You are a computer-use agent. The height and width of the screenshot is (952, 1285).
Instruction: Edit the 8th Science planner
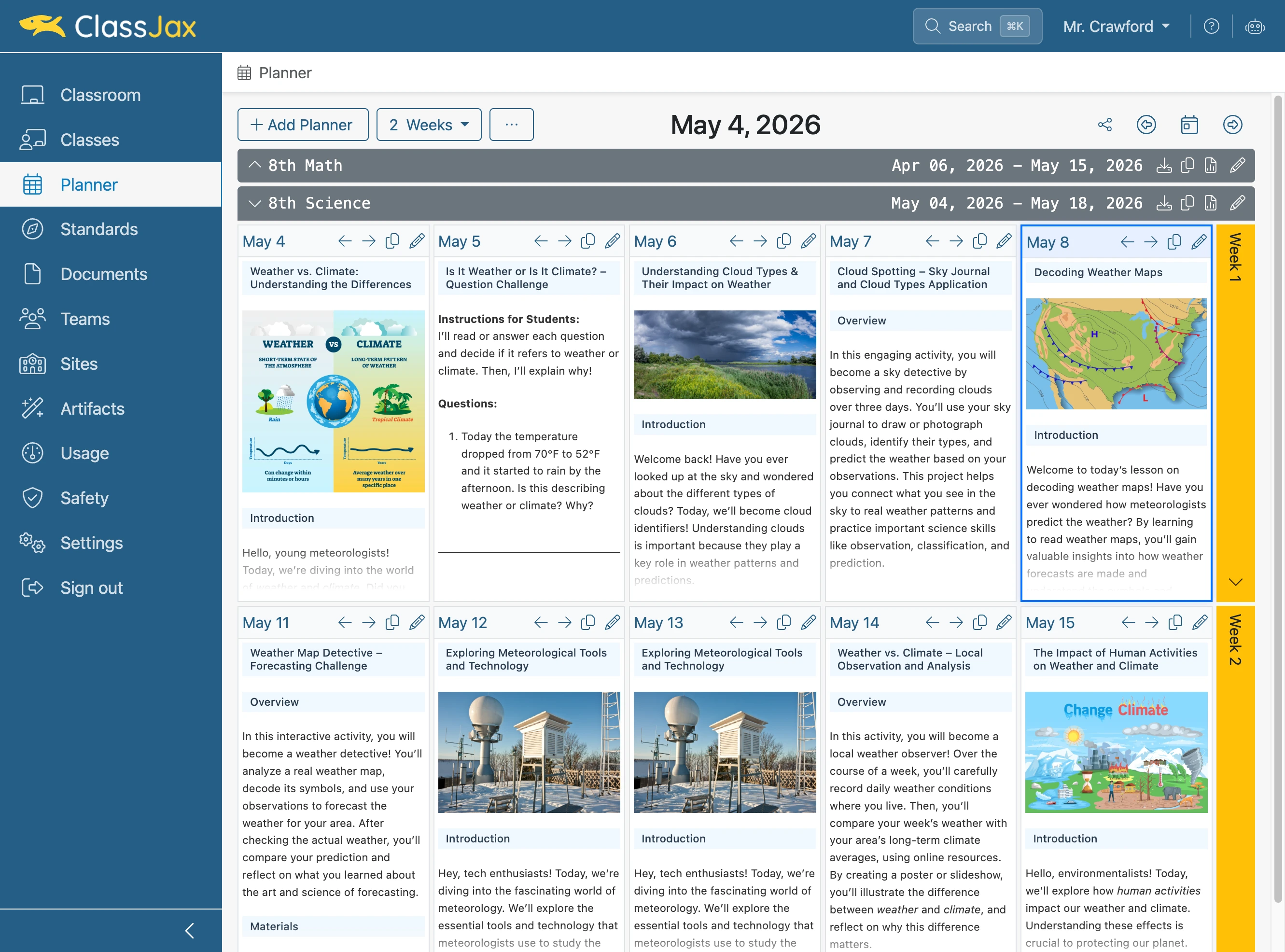1237,203
